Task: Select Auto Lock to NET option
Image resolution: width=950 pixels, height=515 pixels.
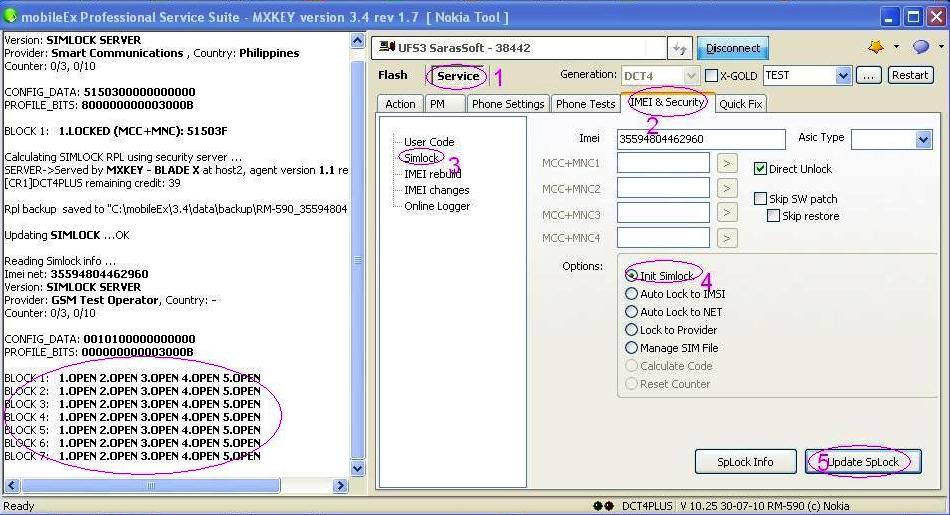Action: tap(631, 311)
